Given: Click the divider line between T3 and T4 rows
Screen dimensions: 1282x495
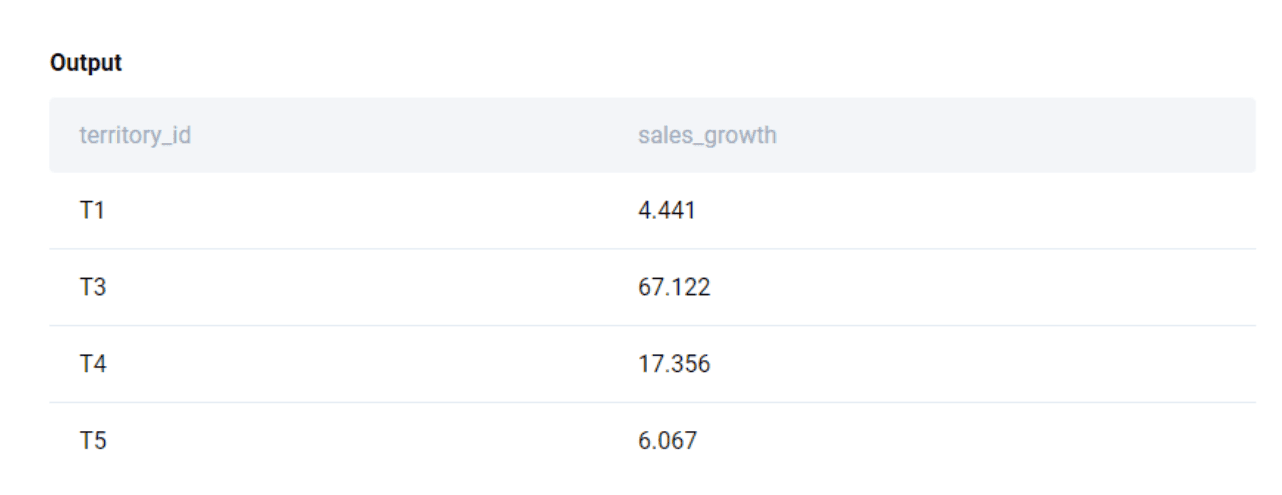Looking at the screenshot, I should (652, 325).
